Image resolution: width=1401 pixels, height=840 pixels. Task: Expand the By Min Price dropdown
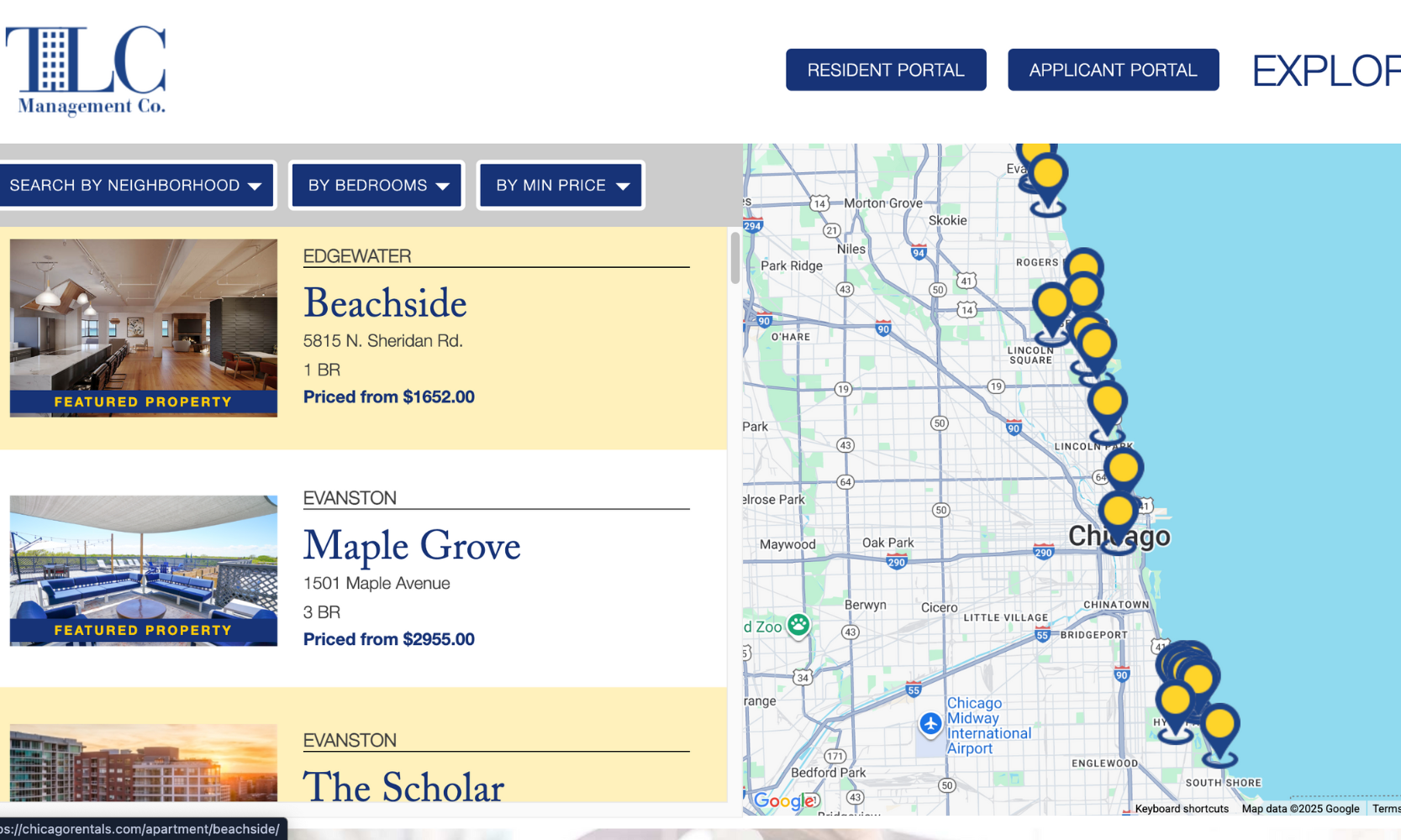[x=561, y=186]
